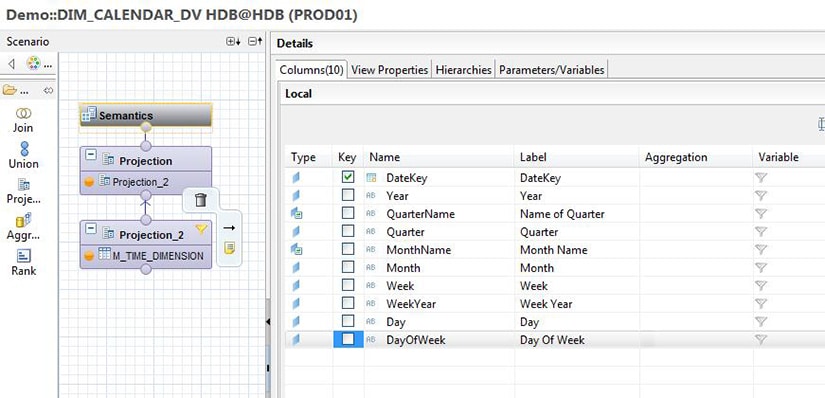Hide the palette with the double-arrow icon
Viewport: 825px width, 398px height.
(x=48, y=91)
